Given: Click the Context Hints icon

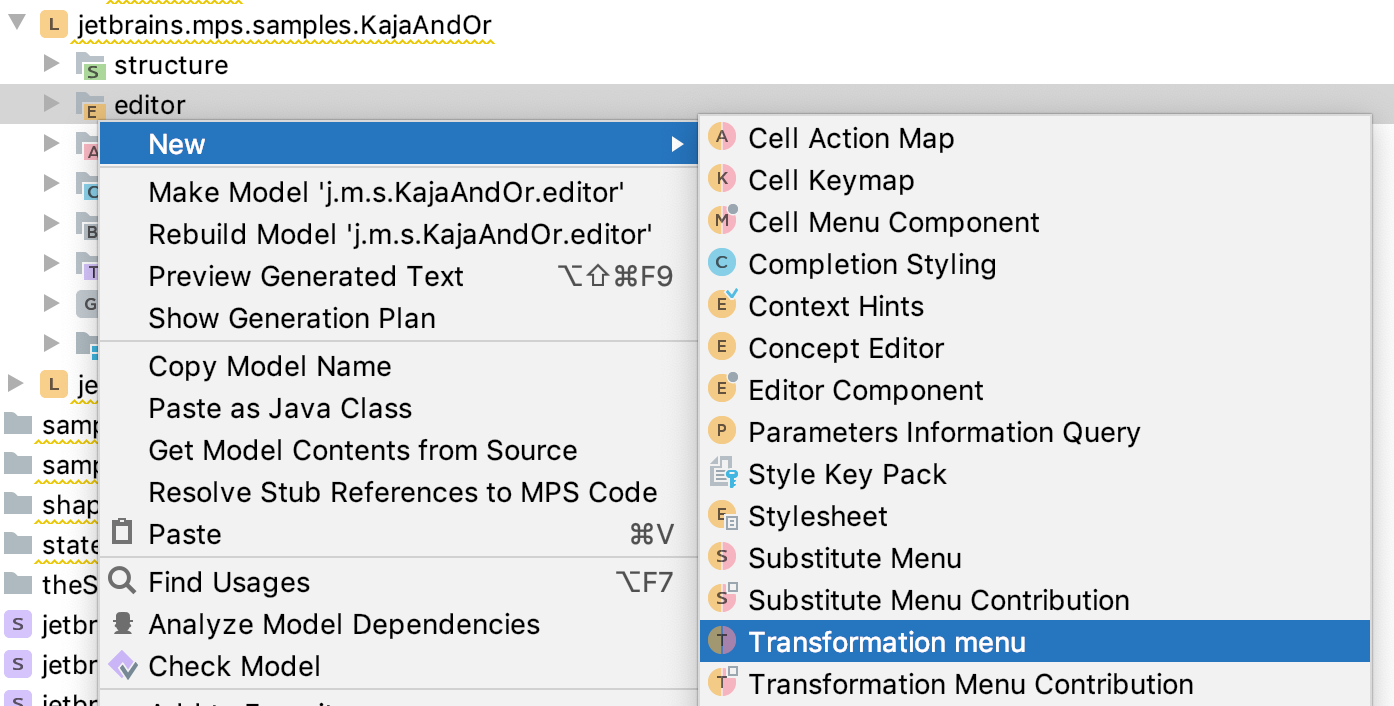Looking at the screenshot, I should pos(722,306).
